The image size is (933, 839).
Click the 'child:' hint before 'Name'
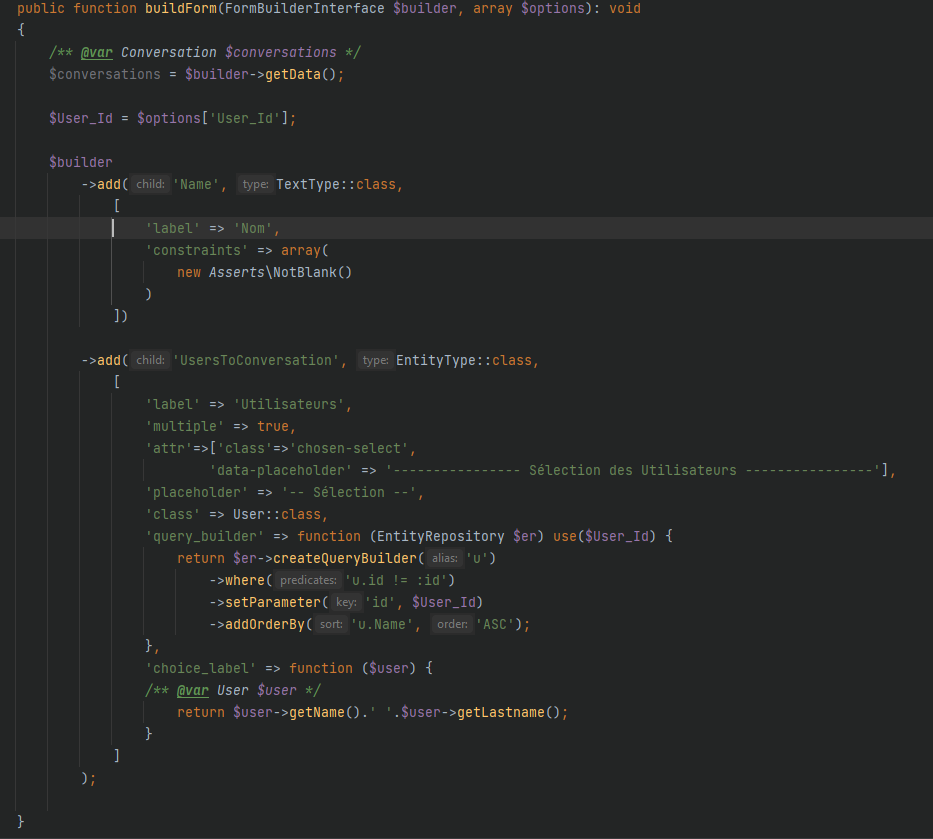pos(151,184)
